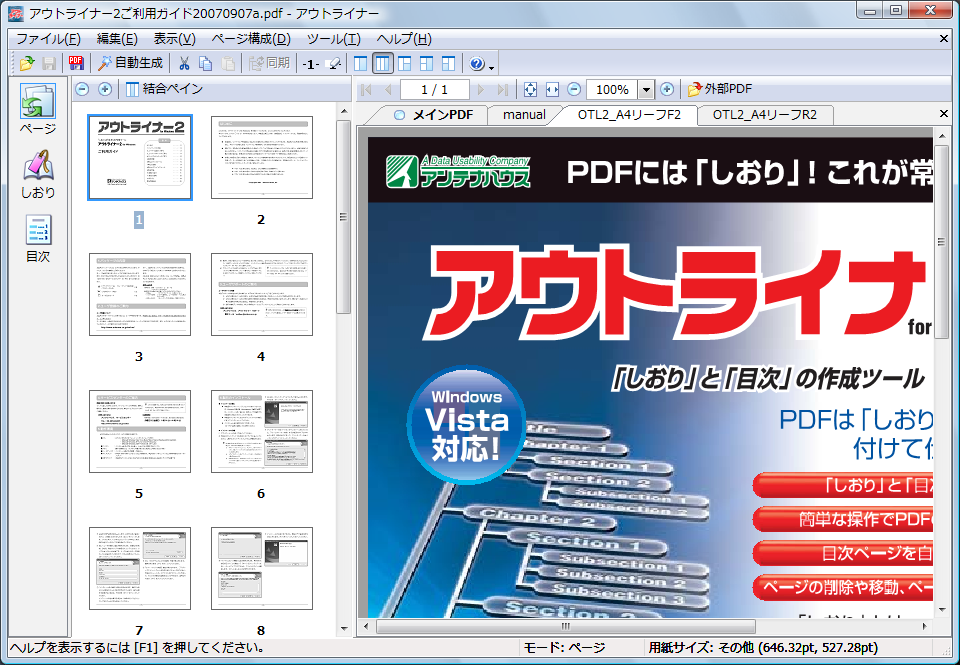Click the thumbnail pane vertical scrollbar handle
The height and width of the screenshot is (665, 960).
click(x=343, y=217)
